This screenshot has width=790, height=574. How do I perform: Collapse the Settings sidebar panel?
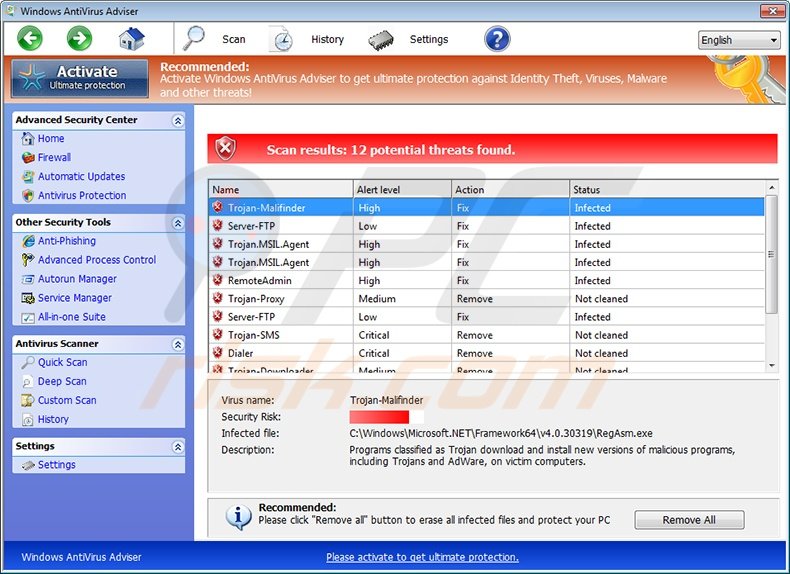pyautogui.click(x=177, y=447)
